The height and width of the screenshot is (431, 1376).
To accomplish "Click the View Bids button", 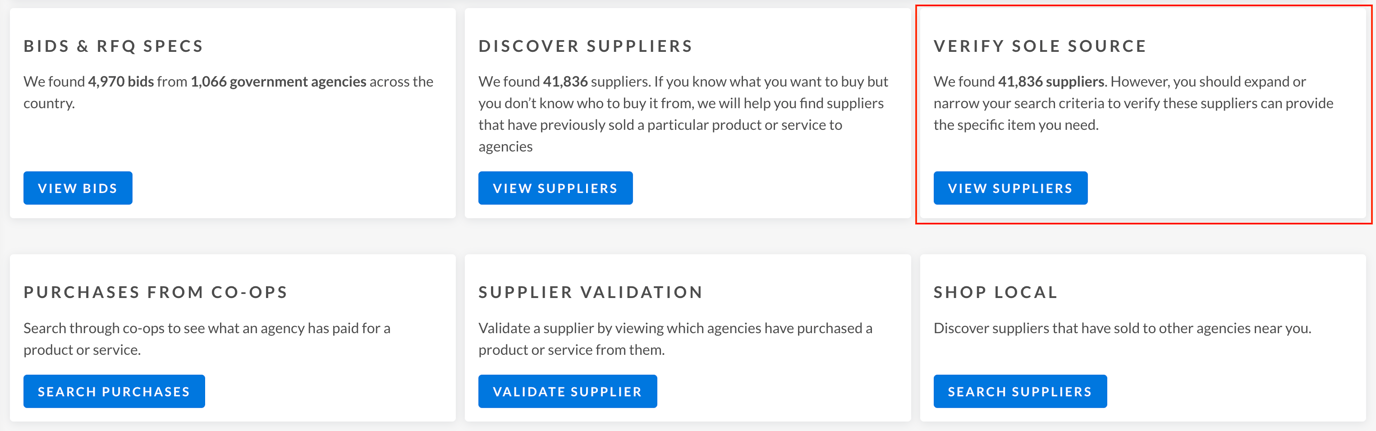I will [78, 188].
